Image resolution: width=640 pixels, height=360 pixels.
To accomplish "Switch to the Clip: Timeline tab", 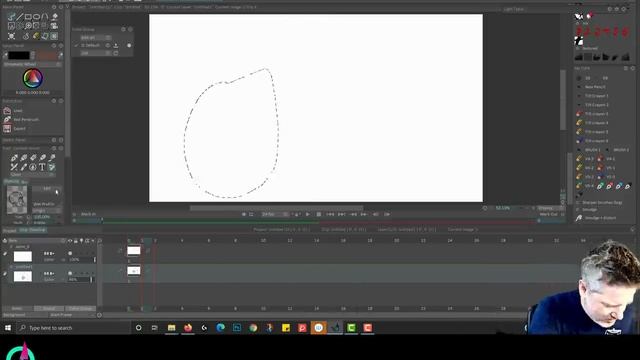I will [33, 231].
